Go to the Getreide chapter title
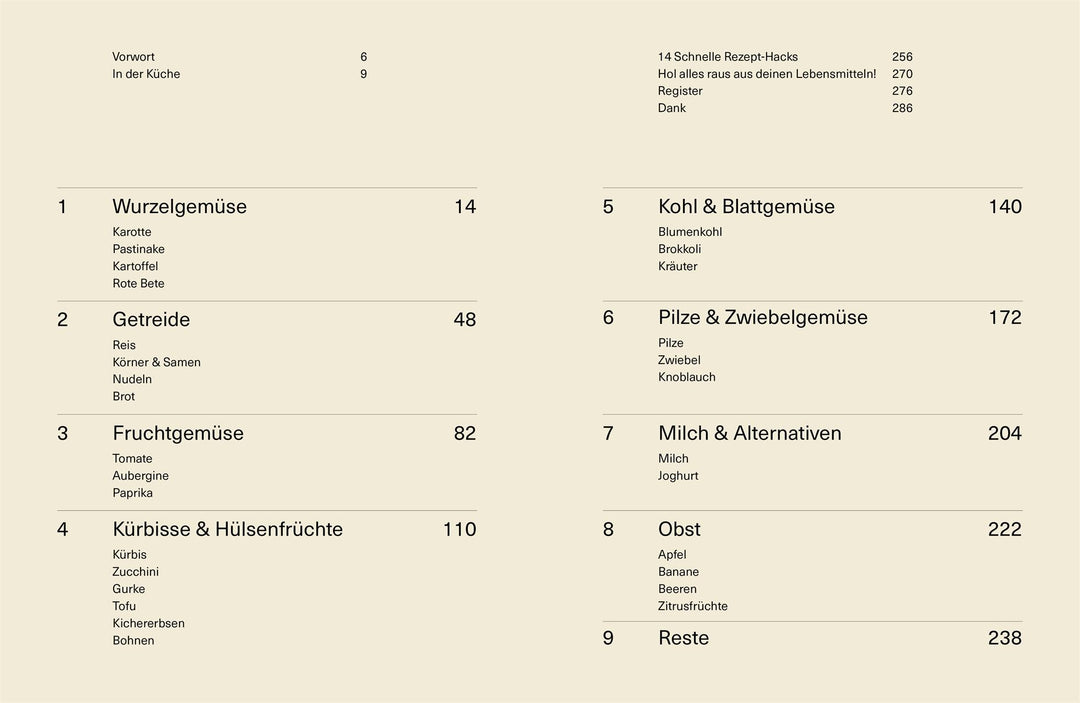 pos(151,320)
